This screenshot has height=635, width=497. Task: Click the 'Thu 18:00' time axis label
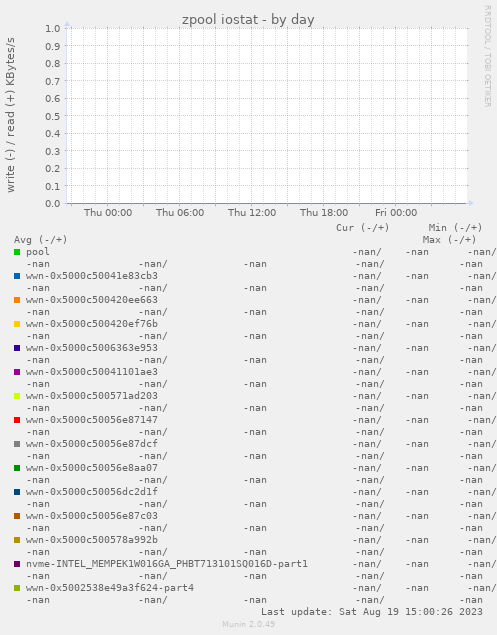coord(324,213)
